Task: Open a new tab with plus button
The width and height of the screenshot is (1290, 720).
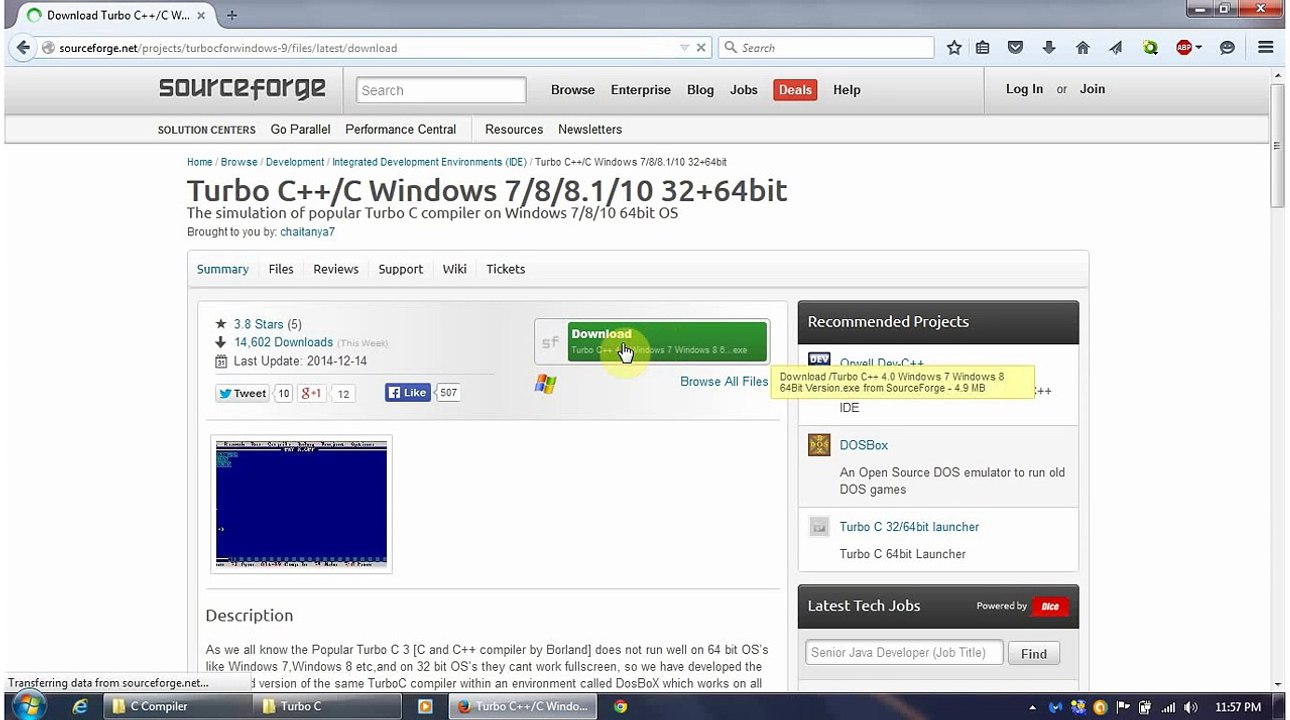Action: pos(232,15)
